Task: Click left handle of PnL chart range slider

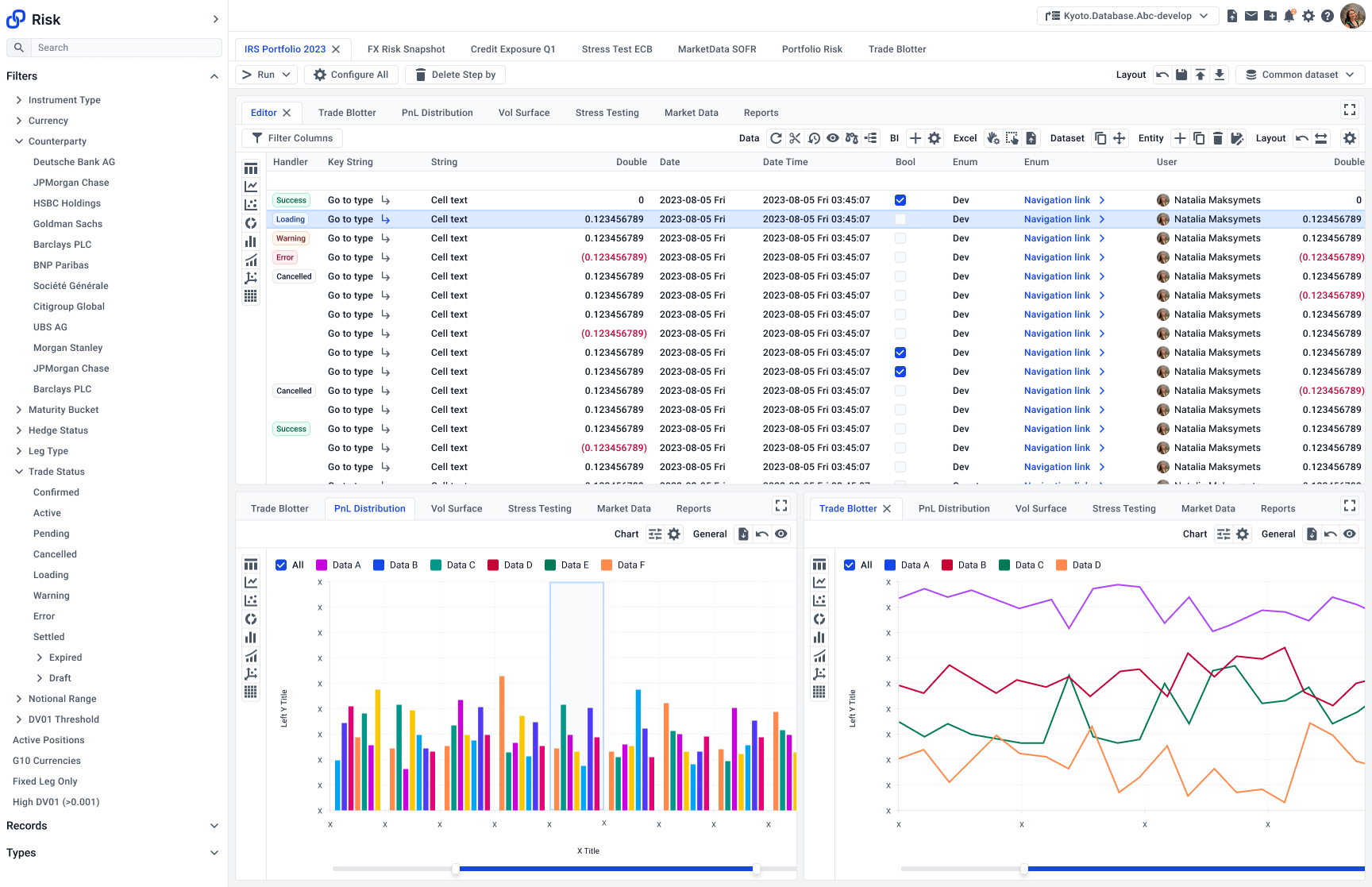Action: (456, 869)
